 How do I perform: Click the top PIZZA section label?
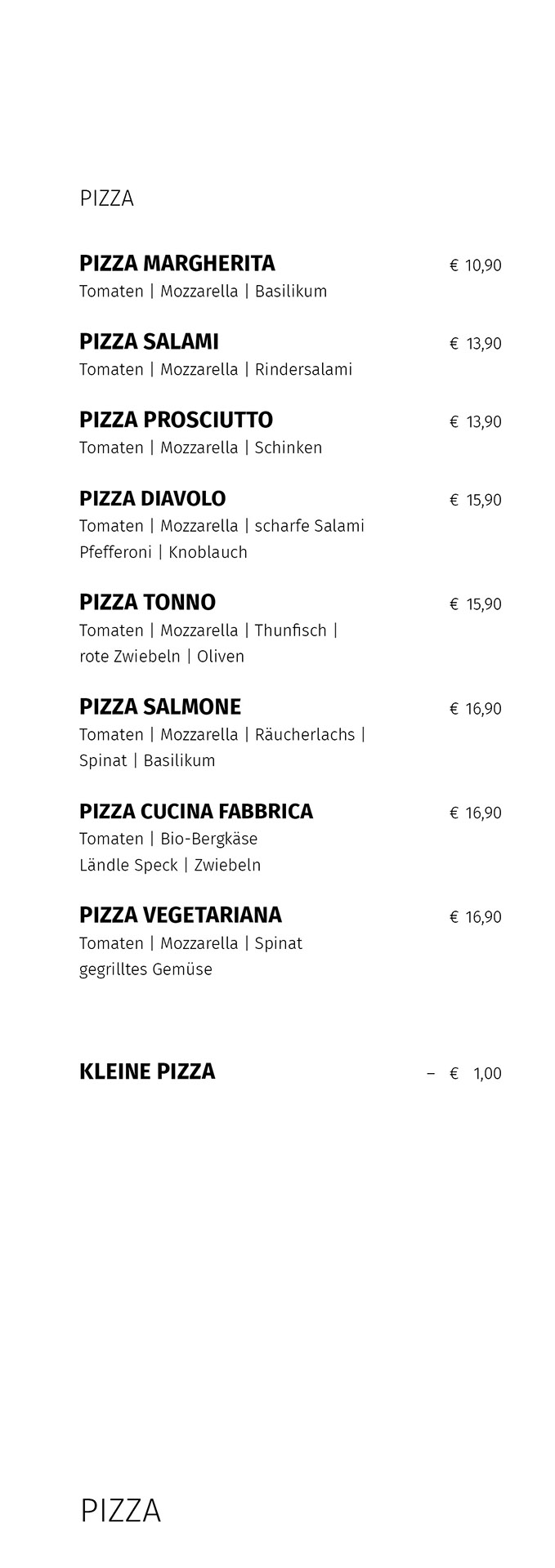point(106,198)
